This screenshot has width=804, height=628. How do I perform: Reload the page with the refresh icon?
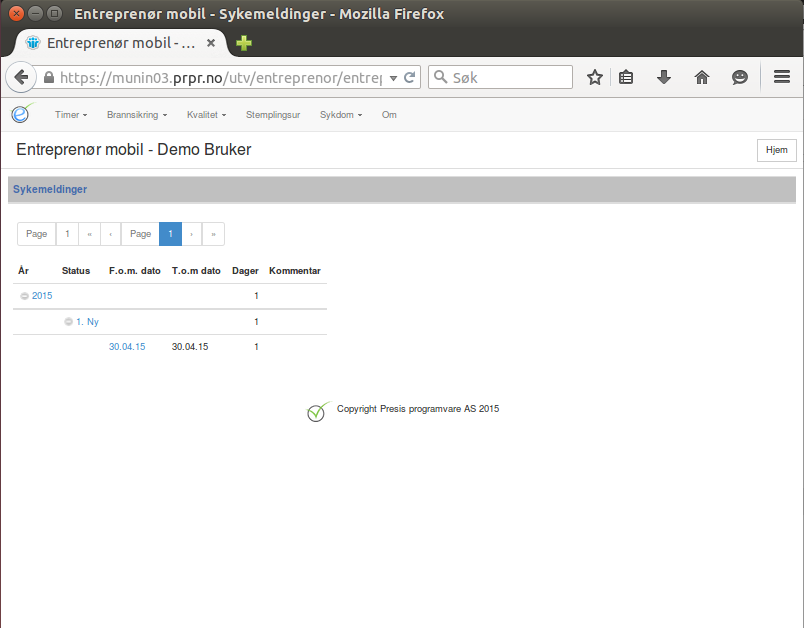[409, 77]
